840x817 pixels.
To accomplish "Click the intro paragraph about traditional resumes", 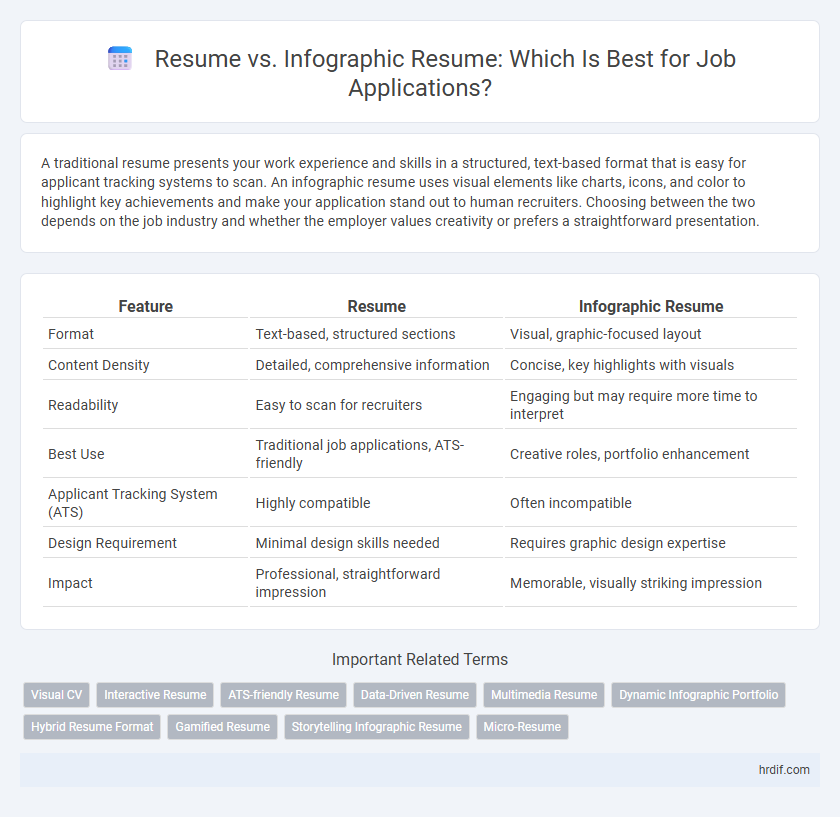I will pos(400,192).
